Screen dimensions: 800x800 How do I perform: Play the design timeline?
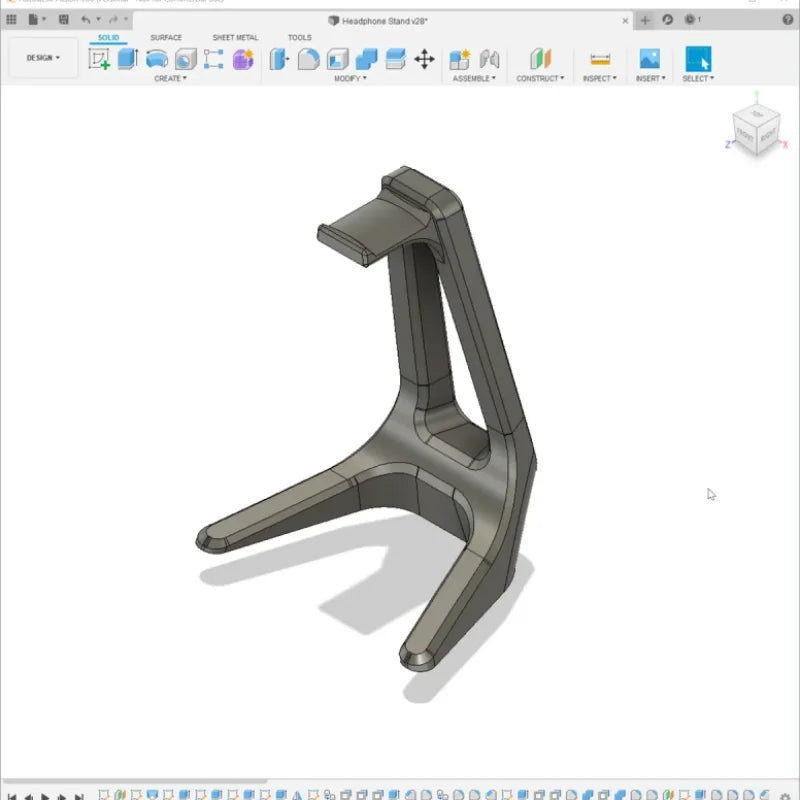45,796
